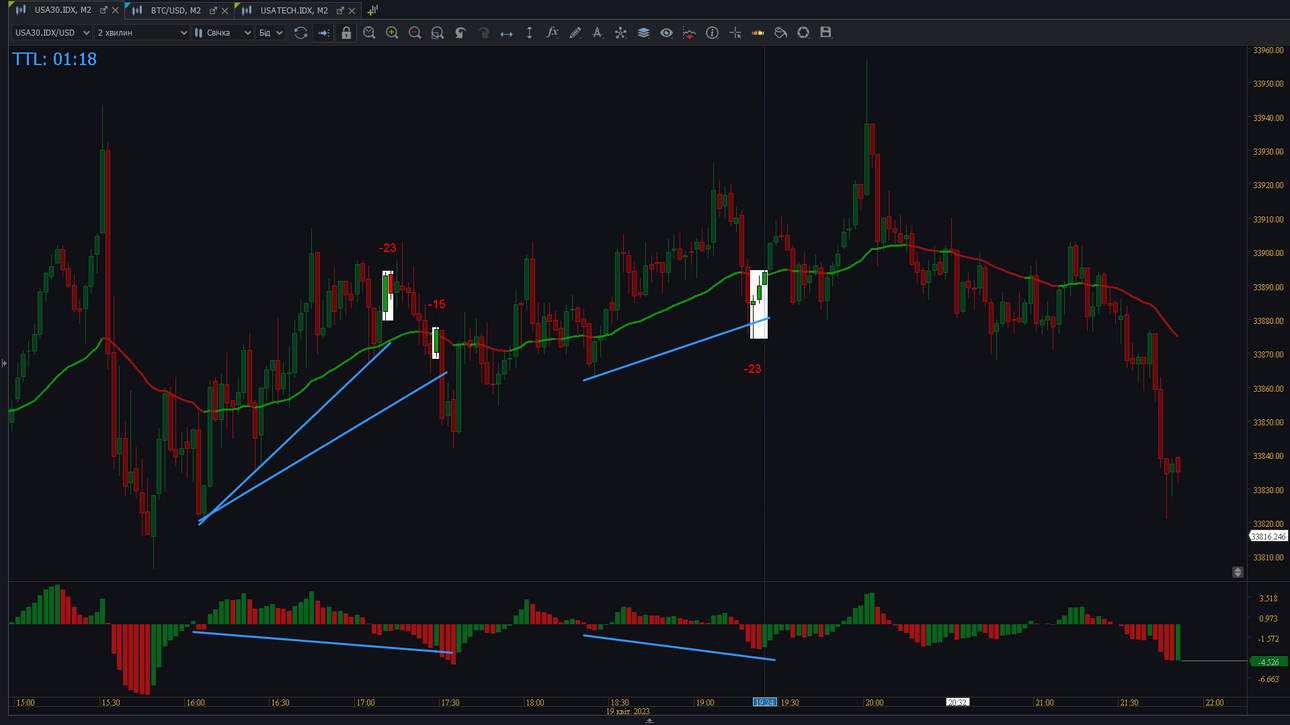1290x725 pixels.
Task: Click the refresh chart data icon
Action: coord(300,33)
